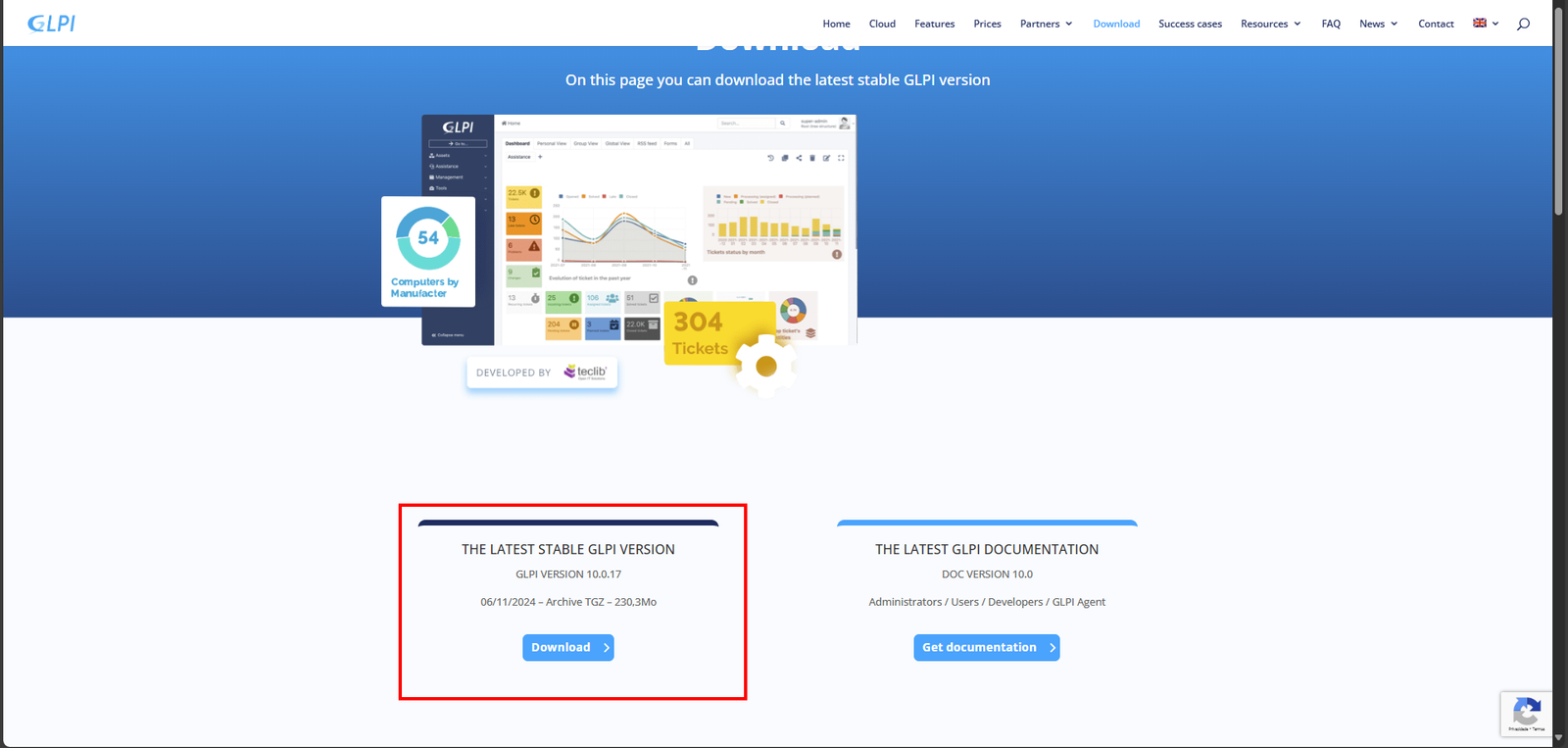Open the search magnifier icon

pos(1523,24)
